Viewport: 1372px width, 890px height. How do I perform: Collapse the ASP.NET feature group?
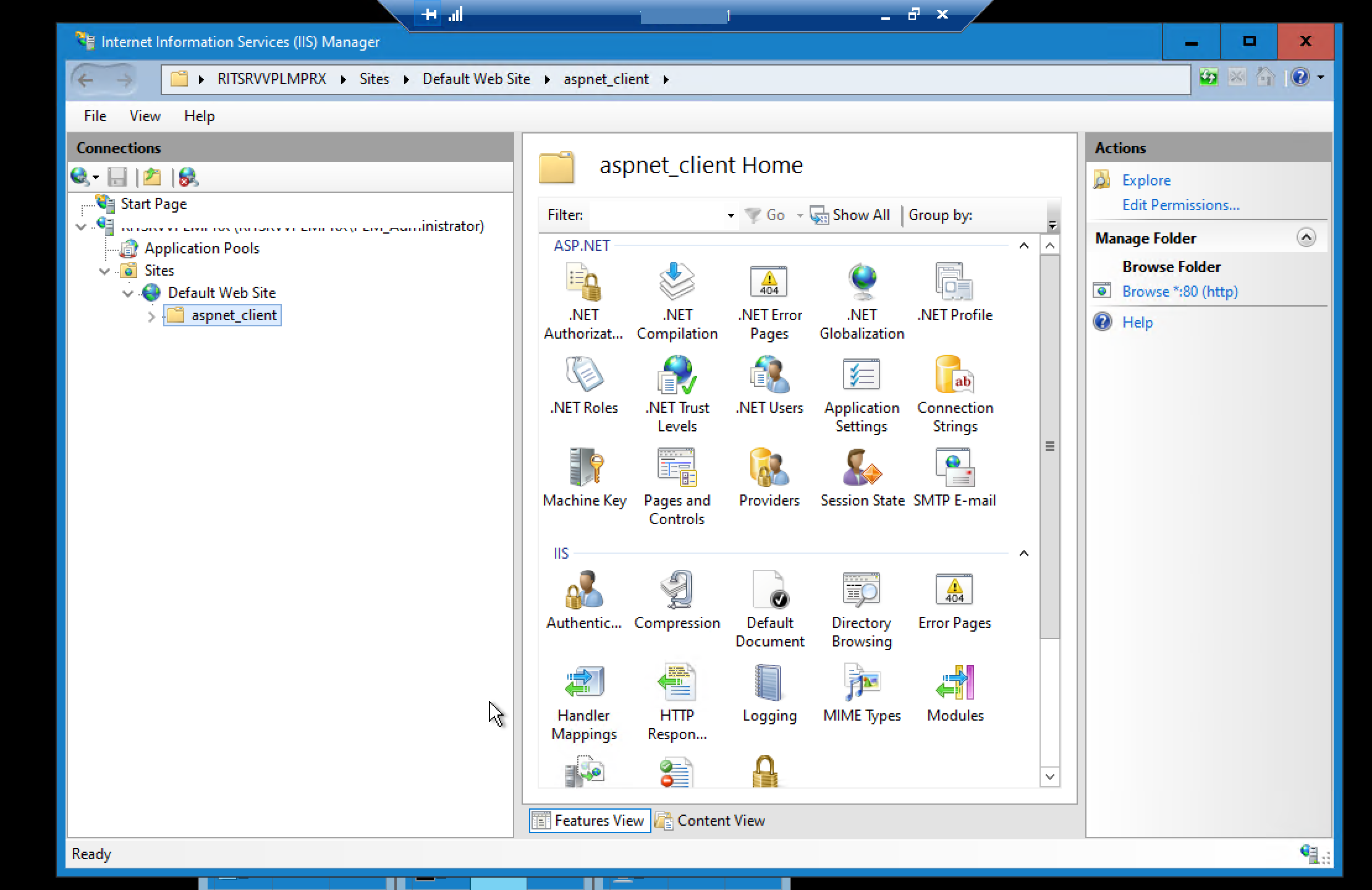(x=1023, y=246)
